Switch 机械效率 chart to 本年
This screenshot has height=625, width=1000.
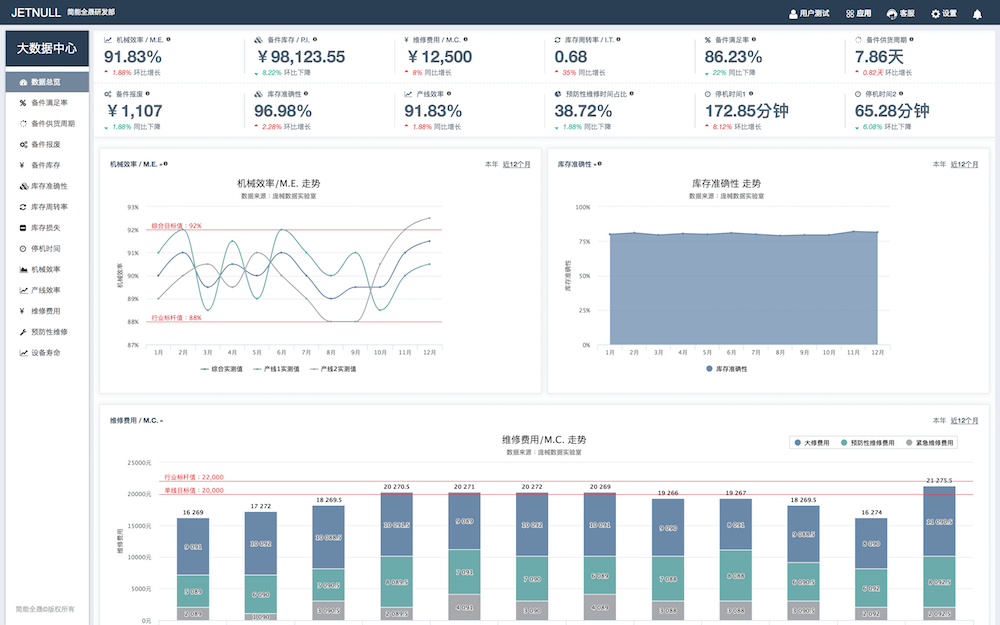pyautogui.click(x=490, y=164)
